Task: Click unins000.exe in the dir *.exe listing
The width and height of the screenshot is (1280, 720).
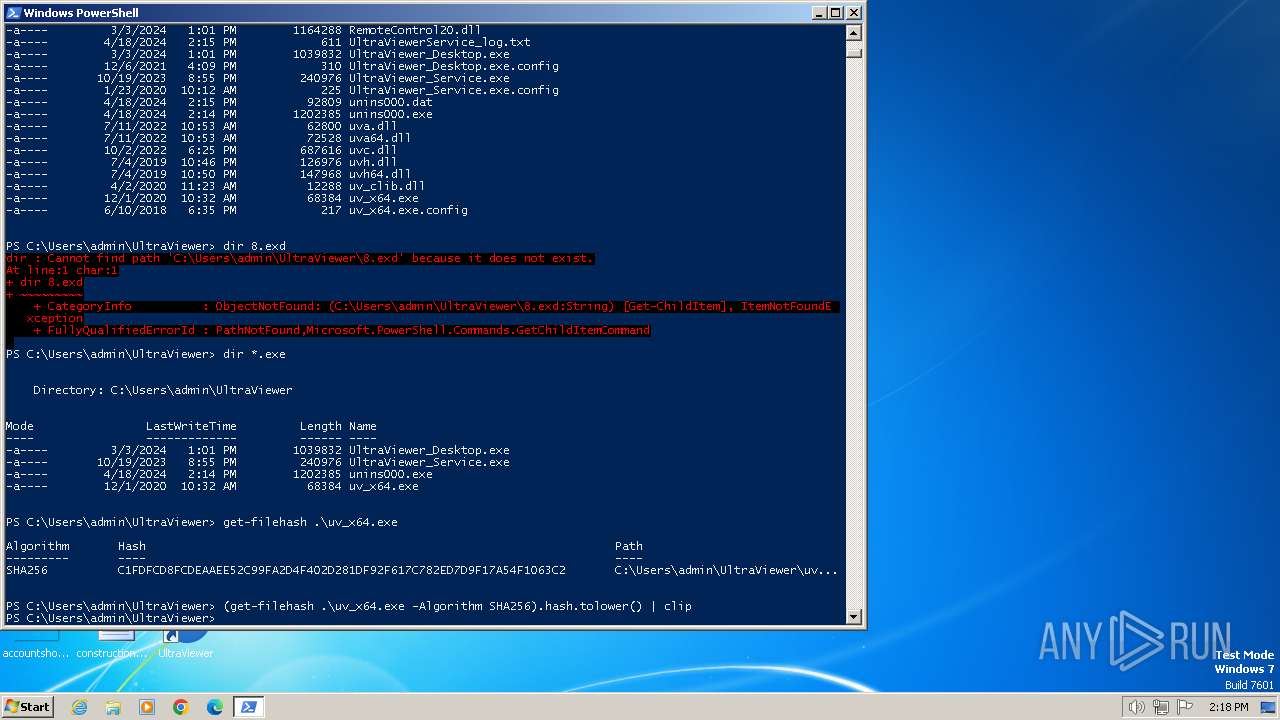Action: (x=390, y=474)
